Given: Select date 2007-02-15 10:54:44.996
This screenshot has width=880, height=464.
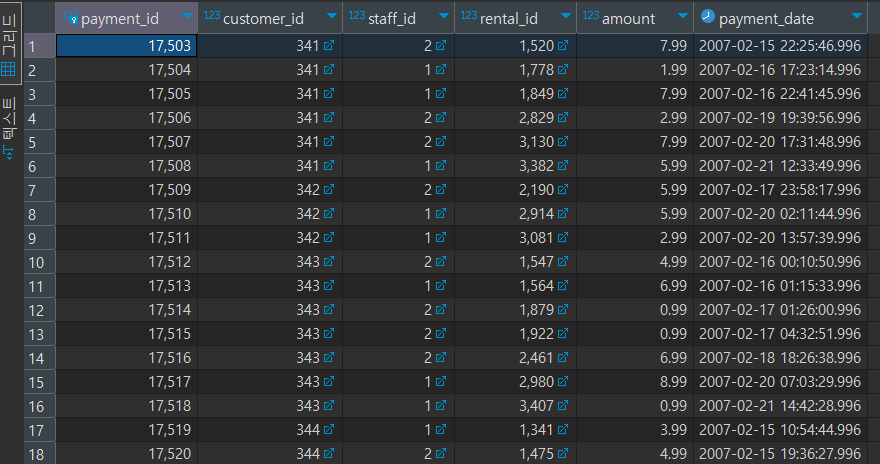Looking at the screenshot, I should 780,430.
